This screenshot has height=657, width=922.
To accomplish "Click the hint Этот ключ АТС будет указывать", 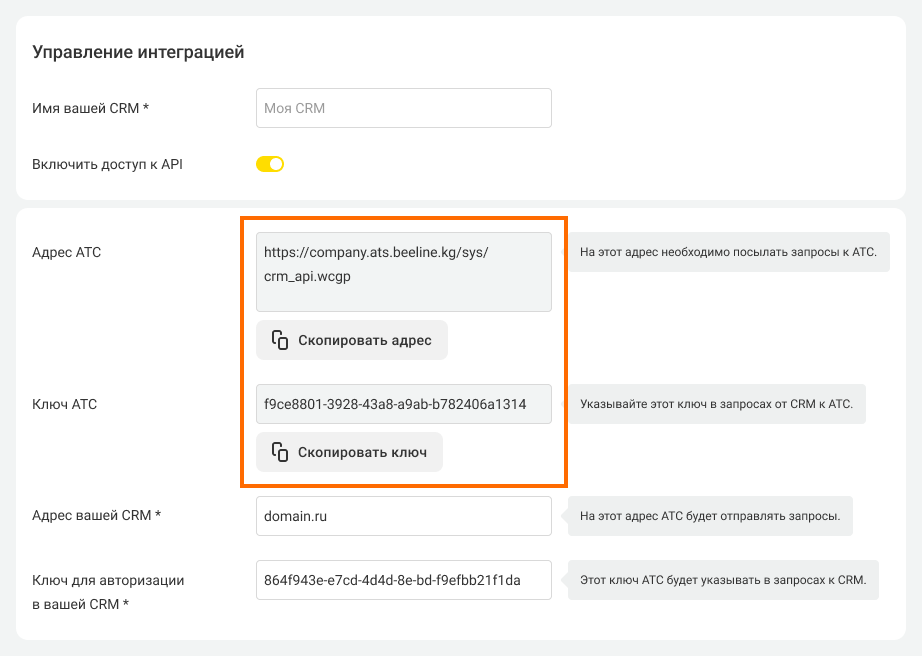I will click(x=723, y=580).
